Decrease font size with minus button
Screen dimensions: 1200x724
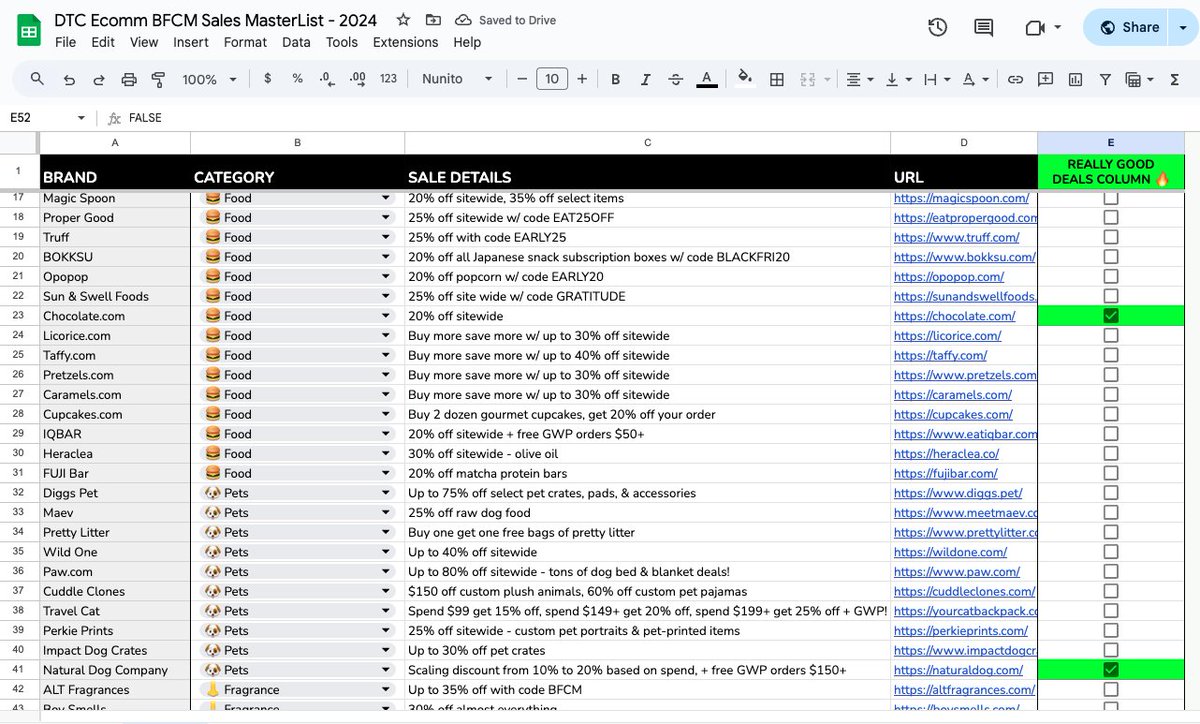(521, 79)
